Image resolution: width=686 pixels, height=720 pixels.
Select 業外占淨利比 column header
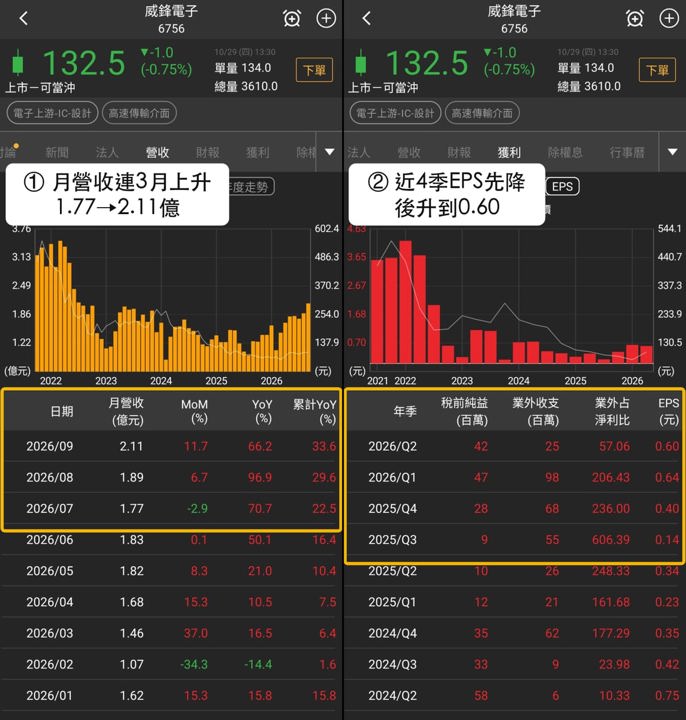point(612,411)
